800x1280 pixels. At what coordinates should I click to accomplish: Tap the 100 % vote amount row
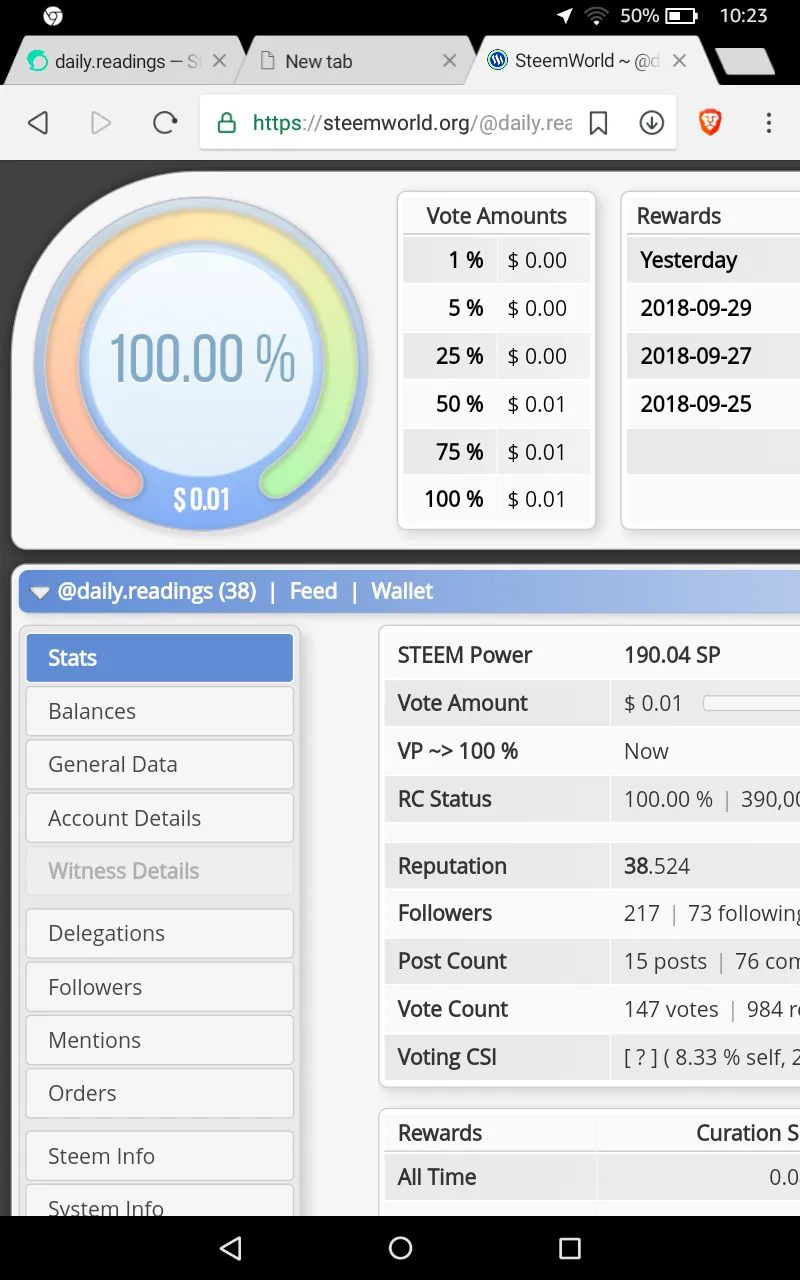496,499
